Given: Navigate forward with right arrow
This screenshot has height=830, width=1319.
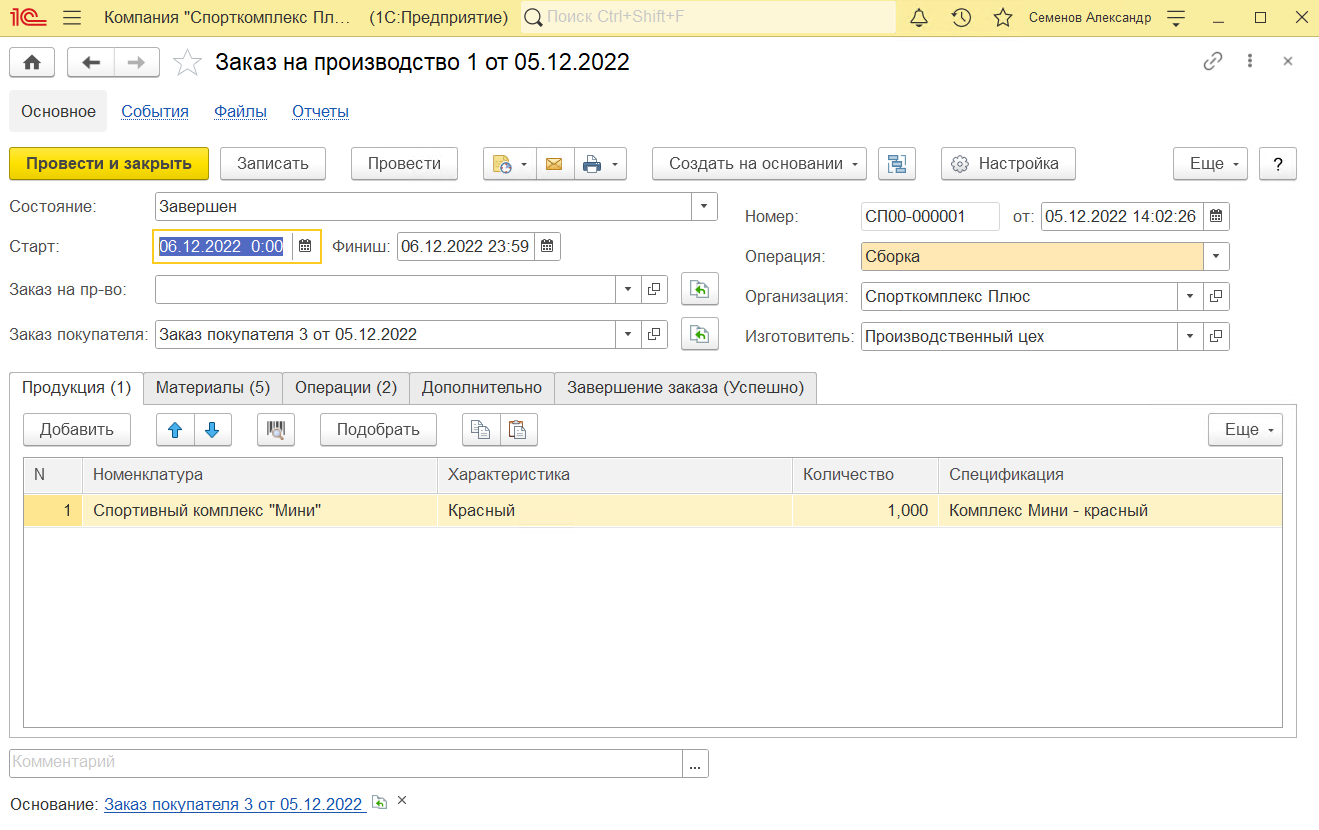Looking at the screenshot, I should (137, 62).
